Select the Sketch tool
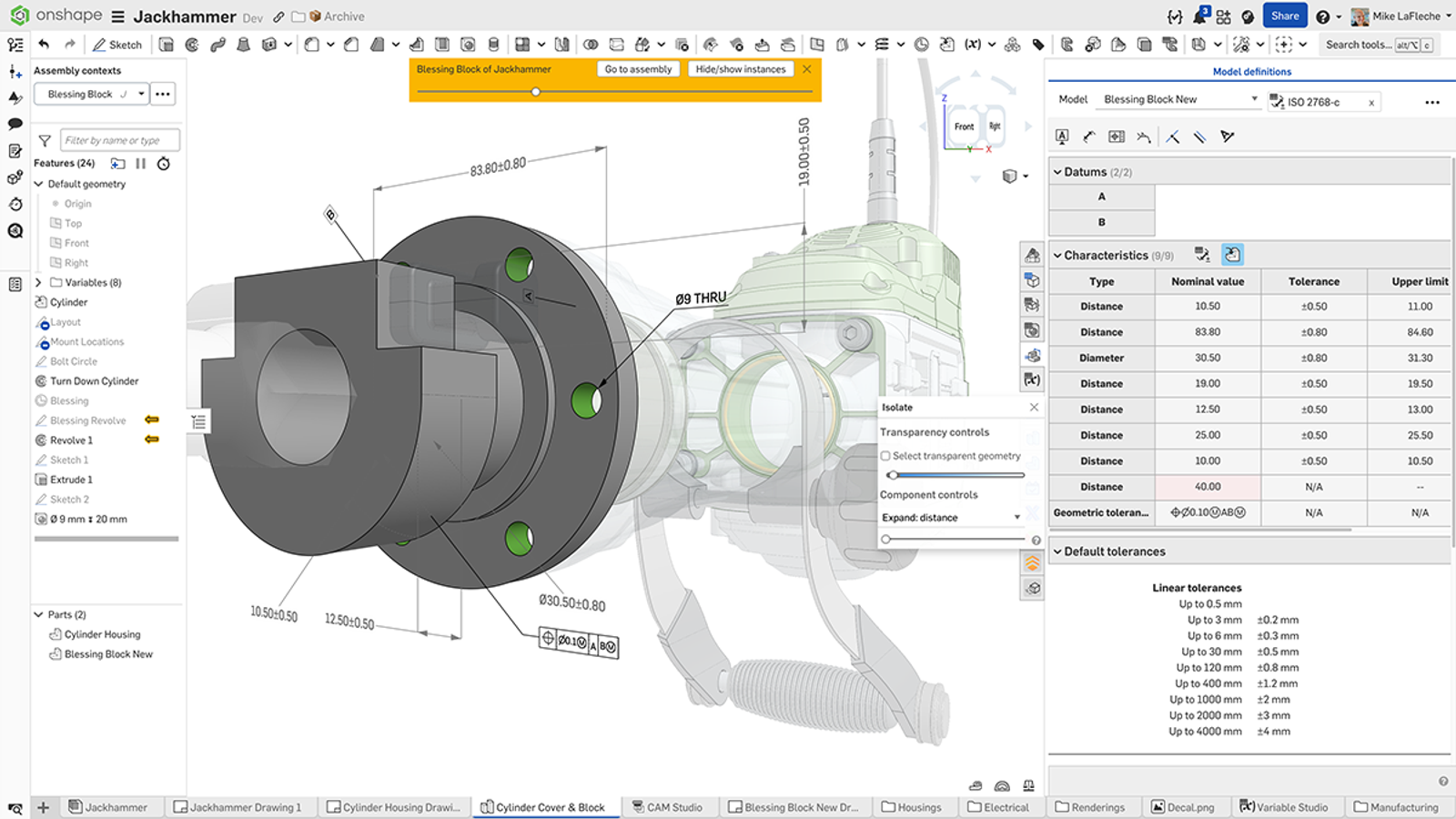 coord(116,44)
